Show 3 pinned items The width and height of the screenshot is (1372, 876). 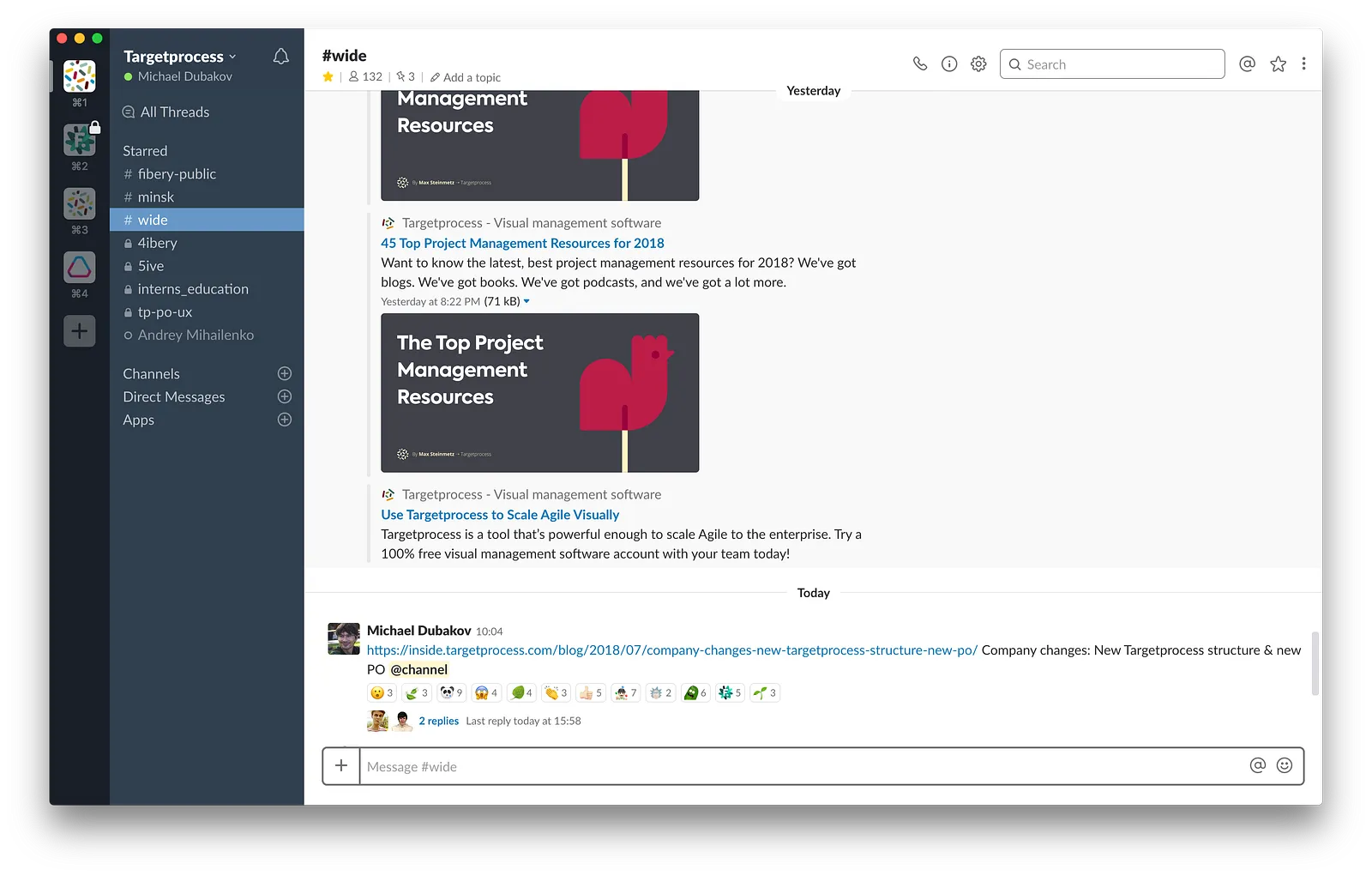pyautogui.click(x=406, y=77)
